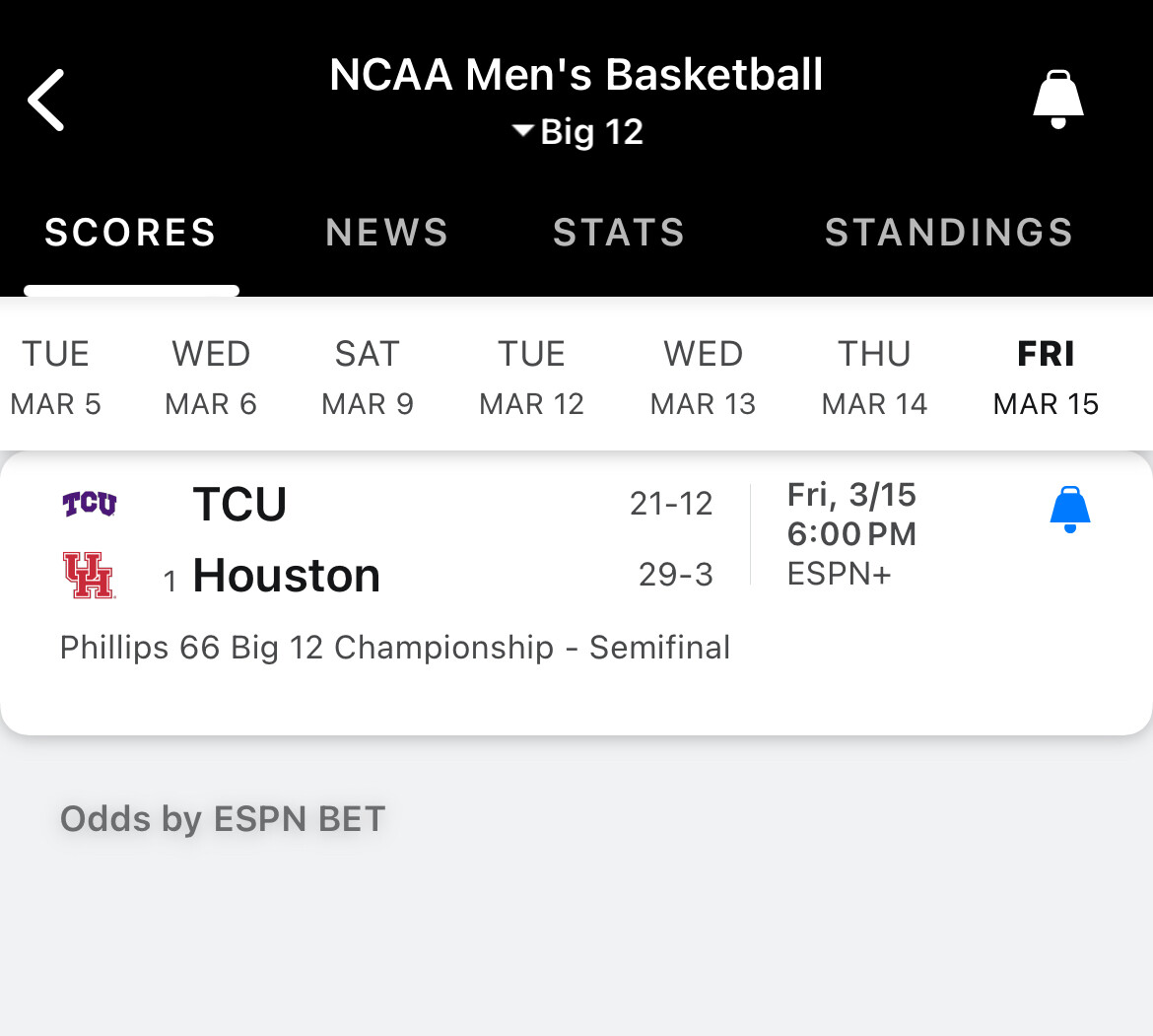Select Sat Mar 9 date
This screenshot has width=1153, height=1036.
click(368, 378)
